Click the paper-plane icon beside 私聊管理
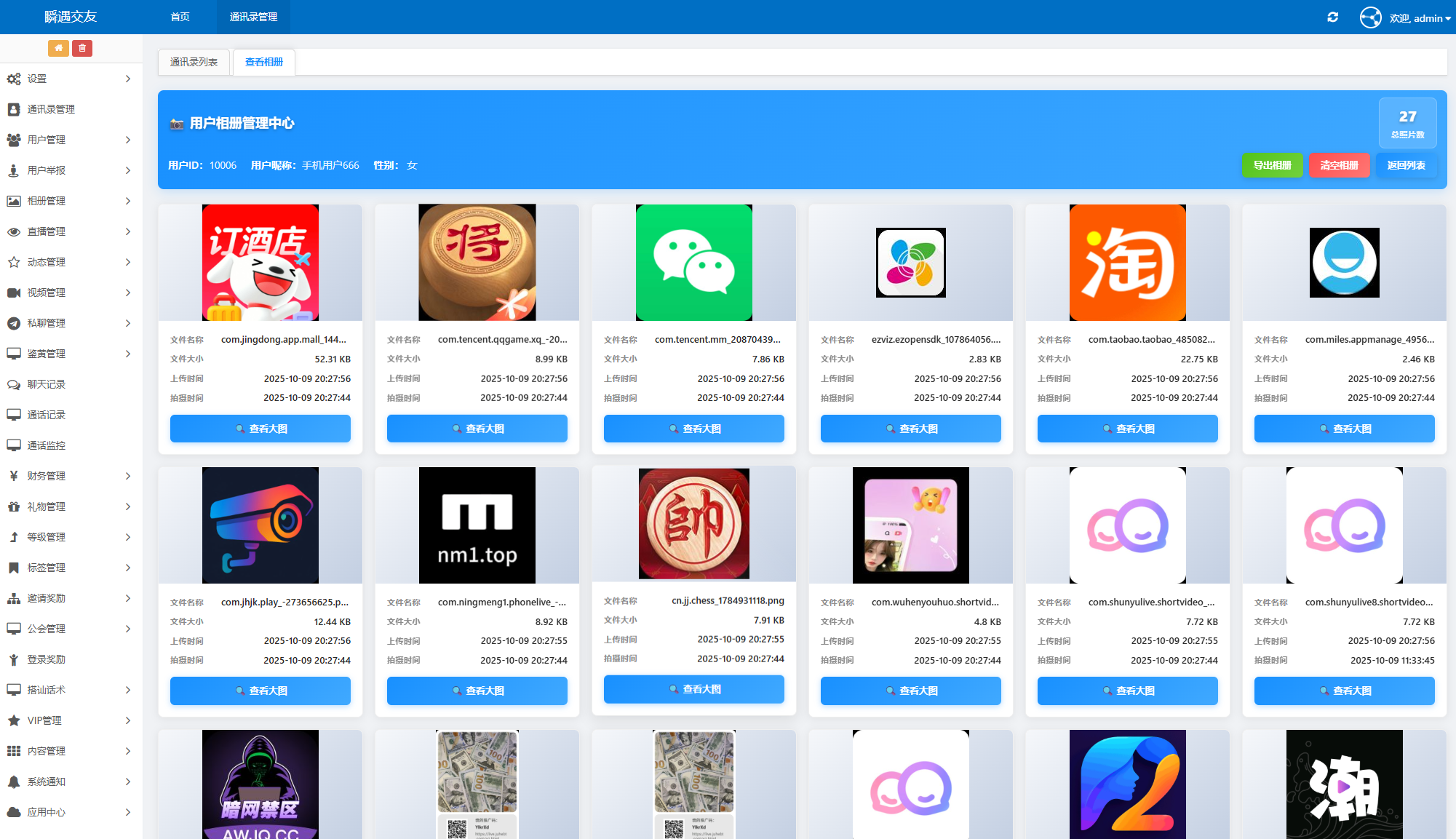 pyautogui.click(x=13, y=323)
